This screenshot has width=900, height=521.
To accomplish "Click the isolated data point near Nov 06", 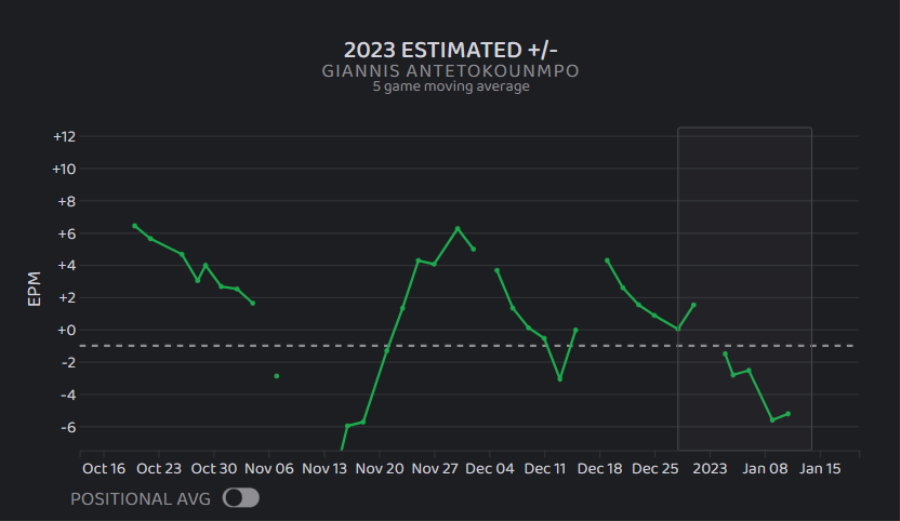I will [x=277, y=376].
